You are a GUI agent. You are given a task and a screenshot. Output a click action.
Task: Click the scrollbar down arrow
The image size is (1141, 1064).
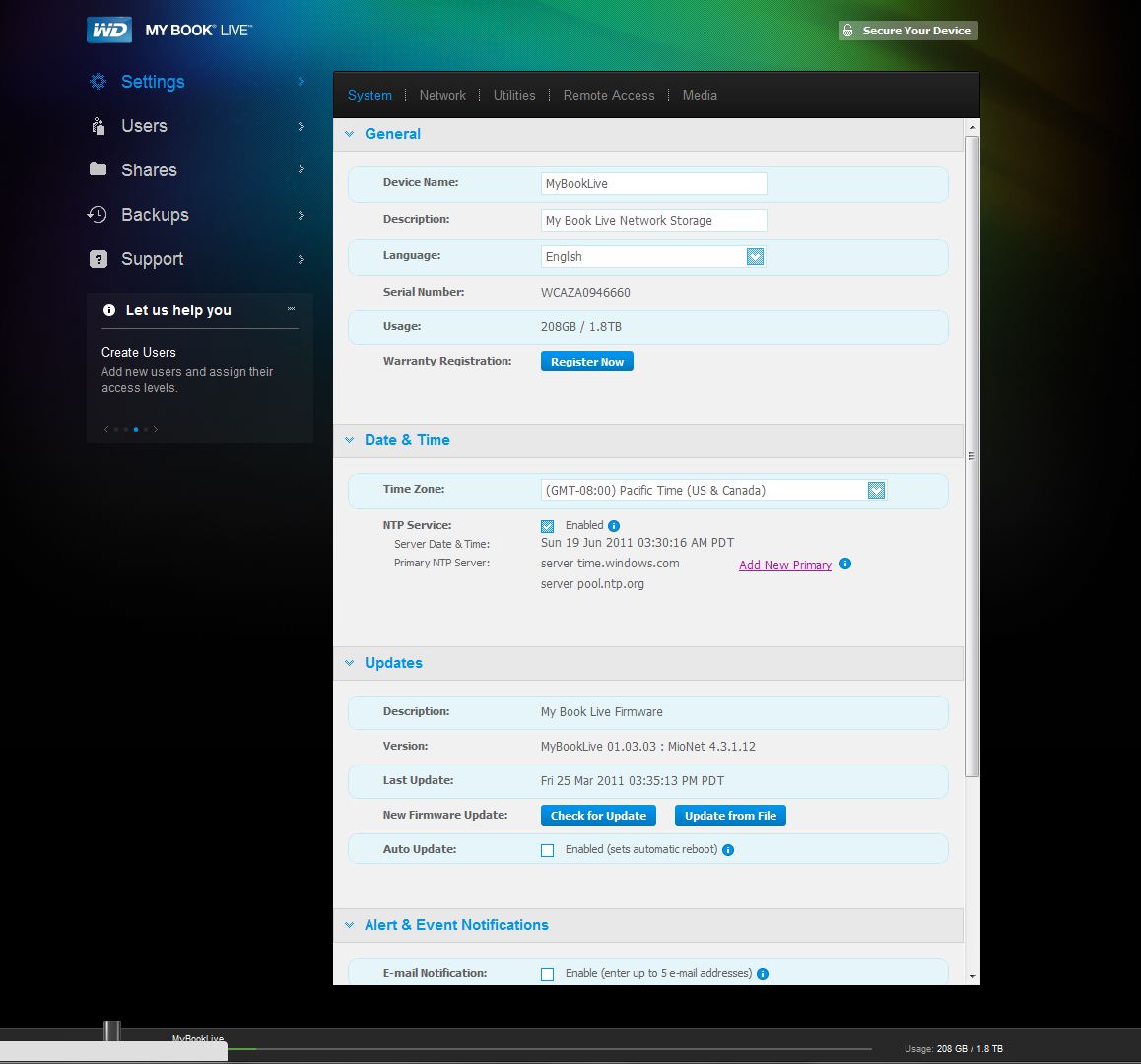[973, 977]
